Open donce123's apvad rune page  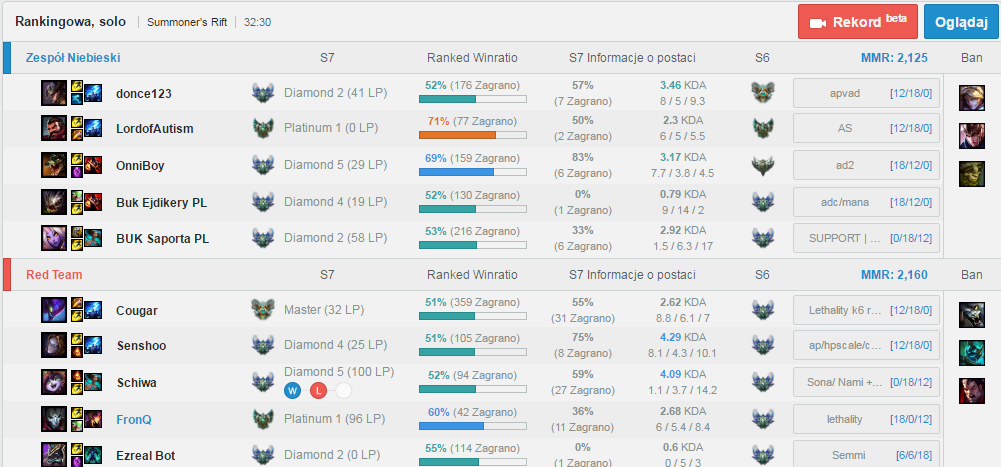coord(866,93)
